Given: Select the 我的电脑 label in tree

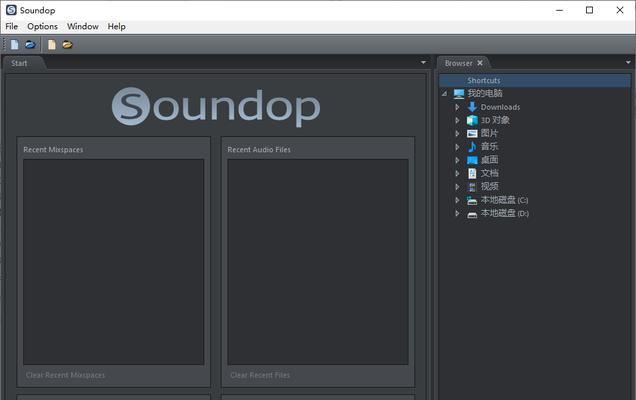Looking at the screenshot, I should click(485, 94).
